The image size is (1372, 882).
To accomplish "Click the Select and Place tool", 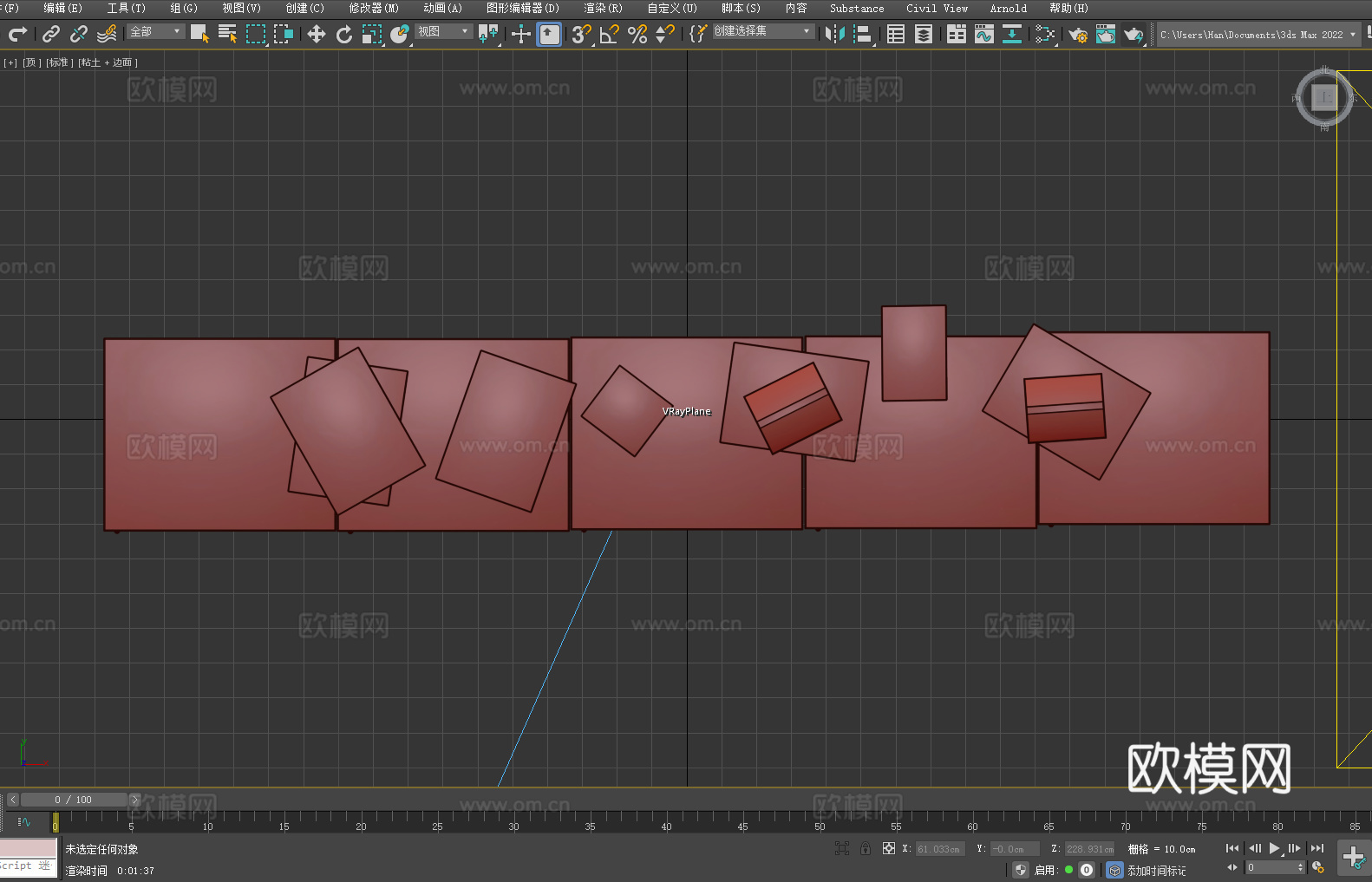I will point(400,34).
